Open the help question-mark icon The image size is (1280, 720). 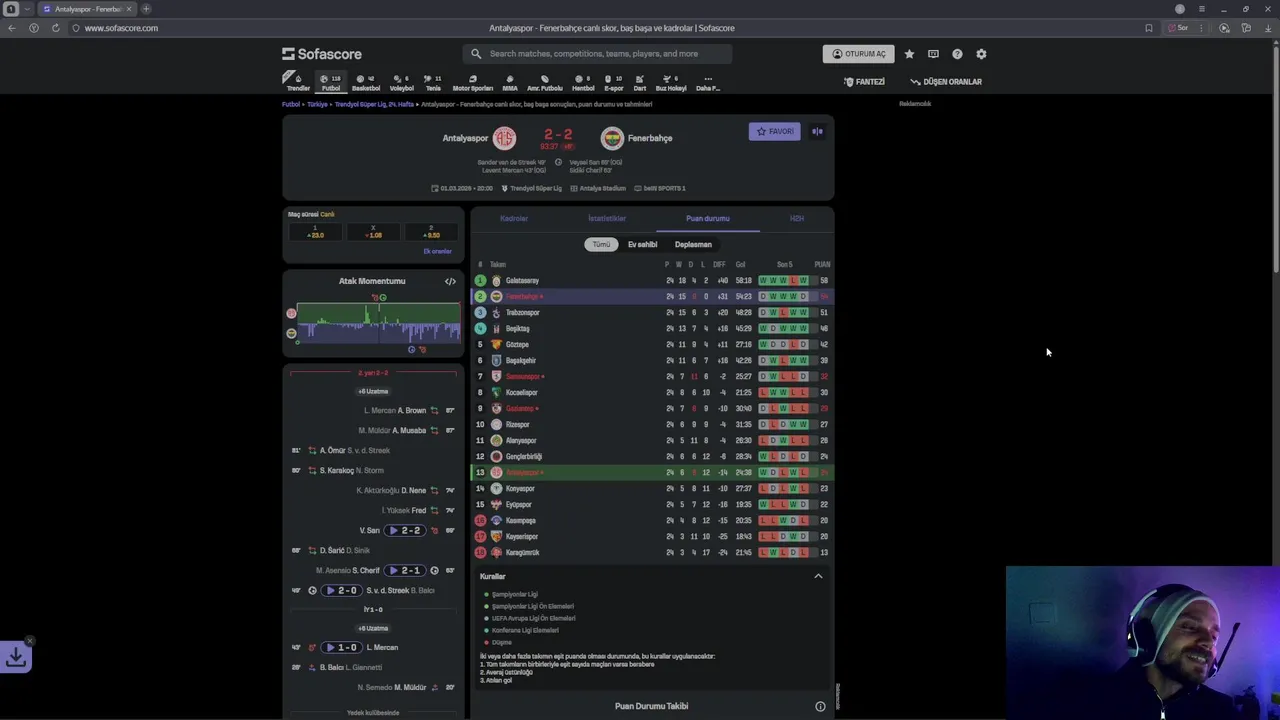coord(957,54)
